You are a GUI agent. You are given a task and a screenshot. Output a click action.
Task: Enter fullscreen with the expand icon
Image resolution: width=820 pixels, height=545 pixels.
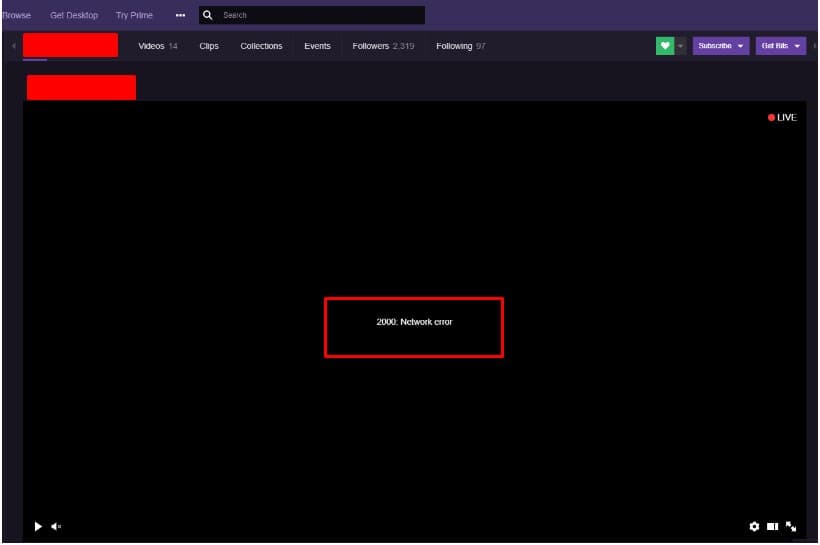point(791,526)
